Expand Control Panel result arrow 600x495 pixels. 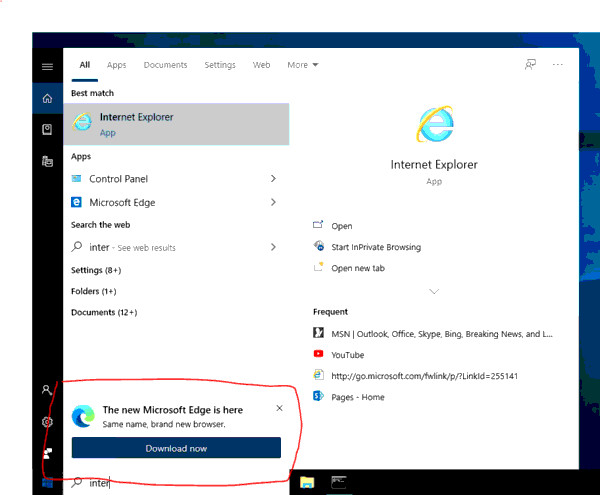point(273,179)
